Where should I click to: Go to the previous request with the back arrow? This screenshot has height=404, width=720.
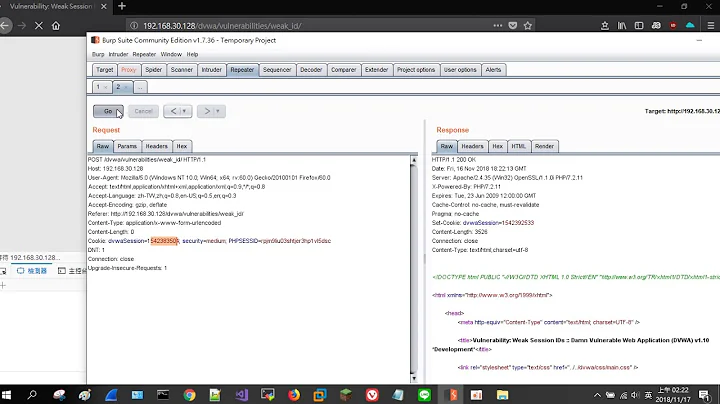173,111
